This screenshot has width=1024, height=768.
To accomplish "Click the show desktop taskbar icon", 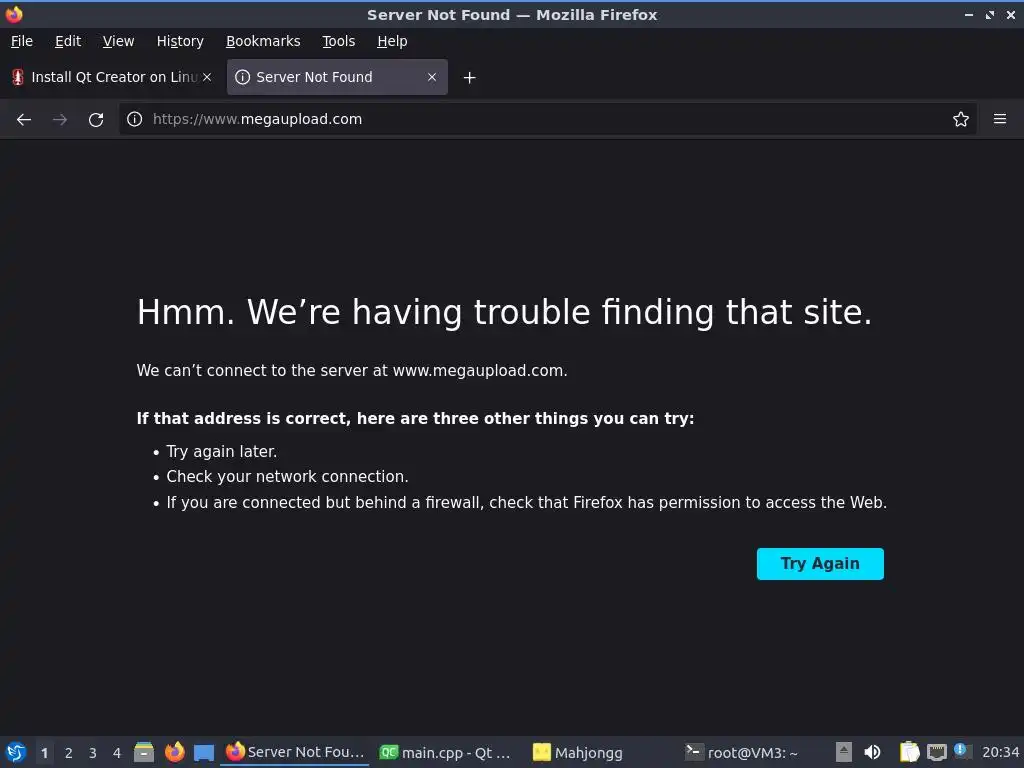I will point(204,753).
